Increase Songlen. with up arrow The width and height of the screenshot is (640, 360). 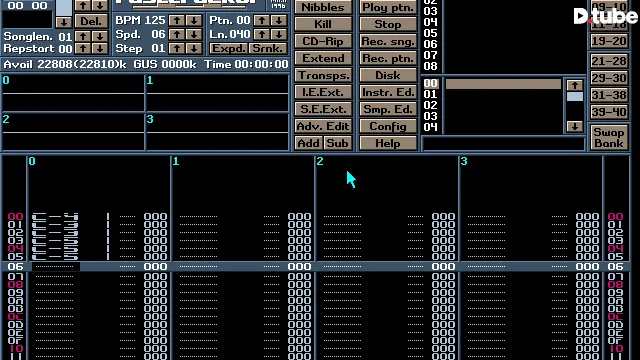pyautogui.click(x=83, y=36)
